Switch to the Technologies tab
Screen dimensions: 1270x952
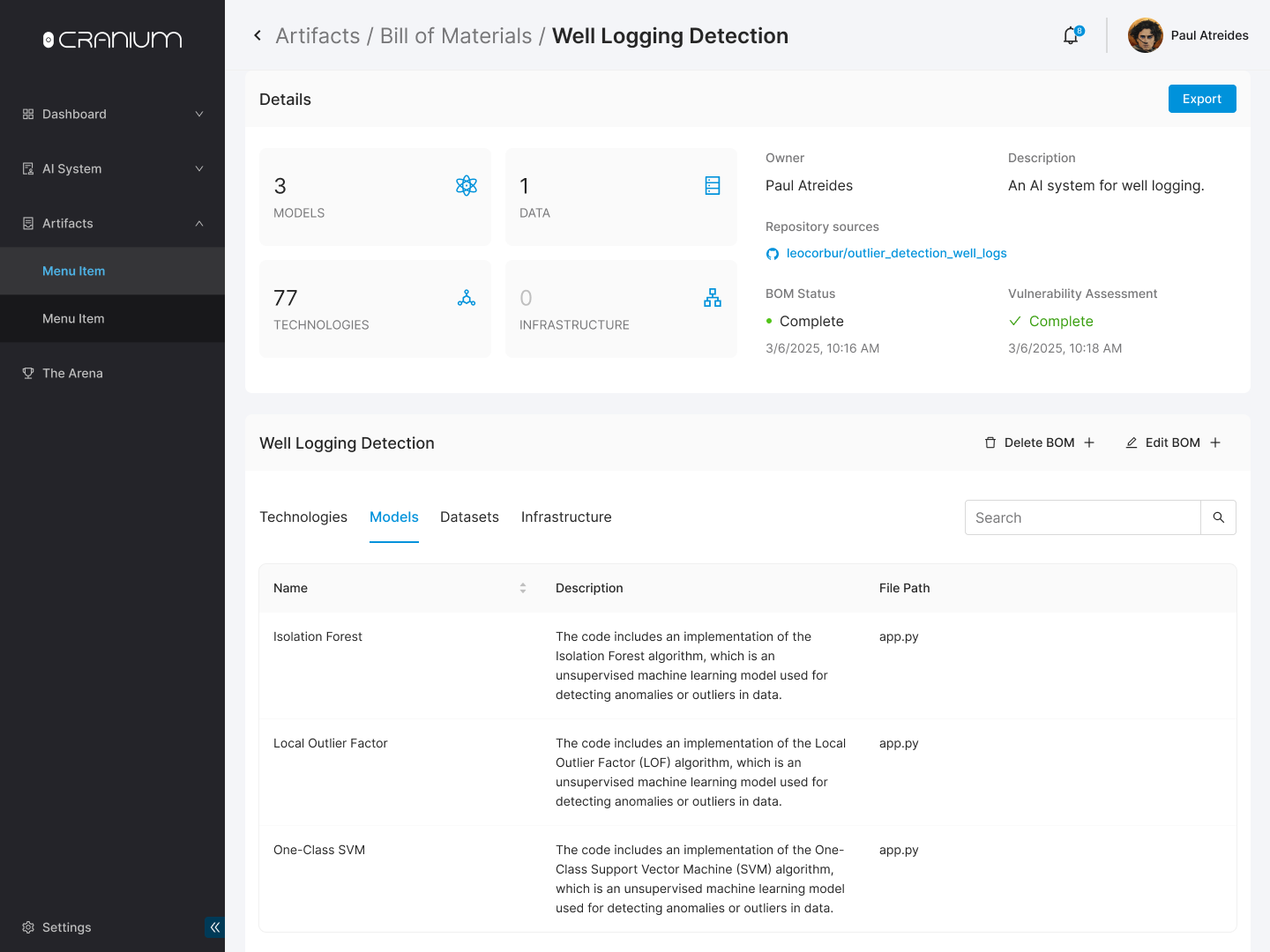303,517
